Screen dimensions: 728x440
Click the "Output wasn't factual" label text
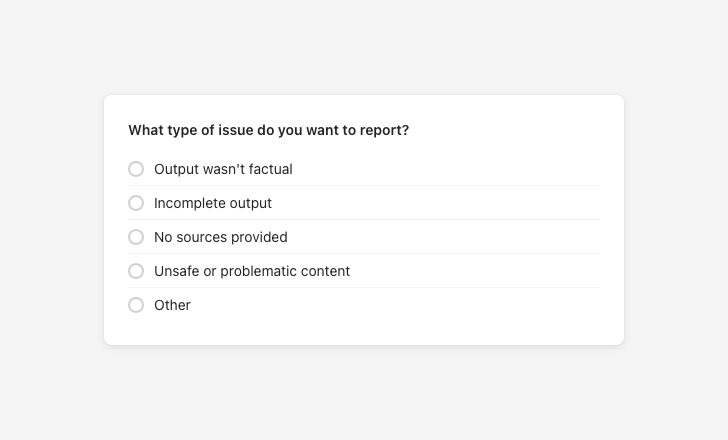click(223, 169)
